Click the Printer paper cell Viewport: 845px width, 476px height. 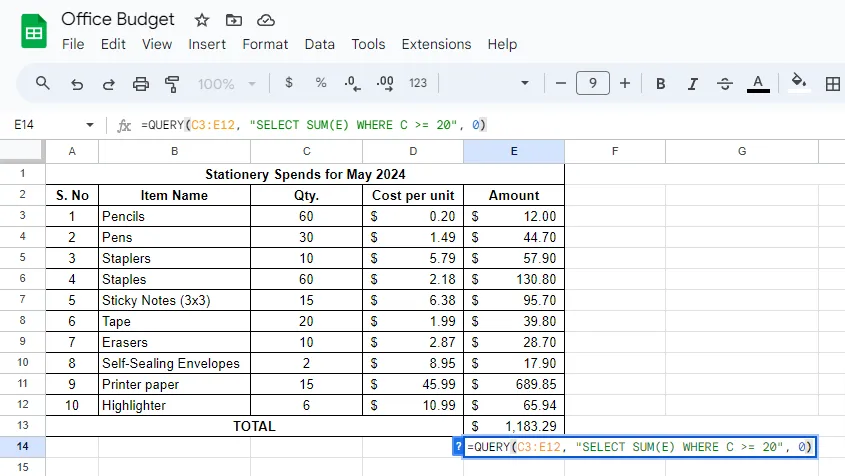[174, 384]
